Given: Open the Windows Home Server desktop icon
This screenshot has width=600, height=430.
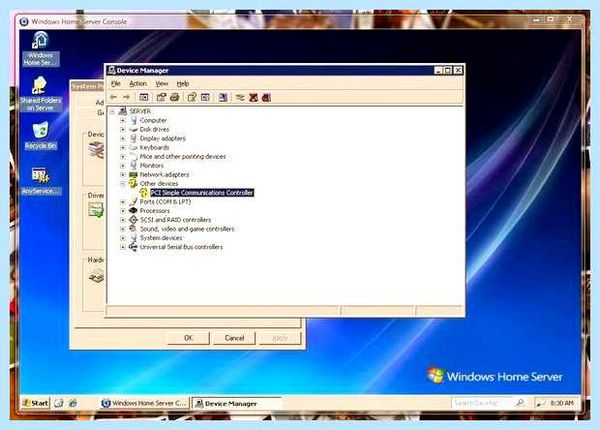Looking at the screenshot, I should (x=41, y=49).
